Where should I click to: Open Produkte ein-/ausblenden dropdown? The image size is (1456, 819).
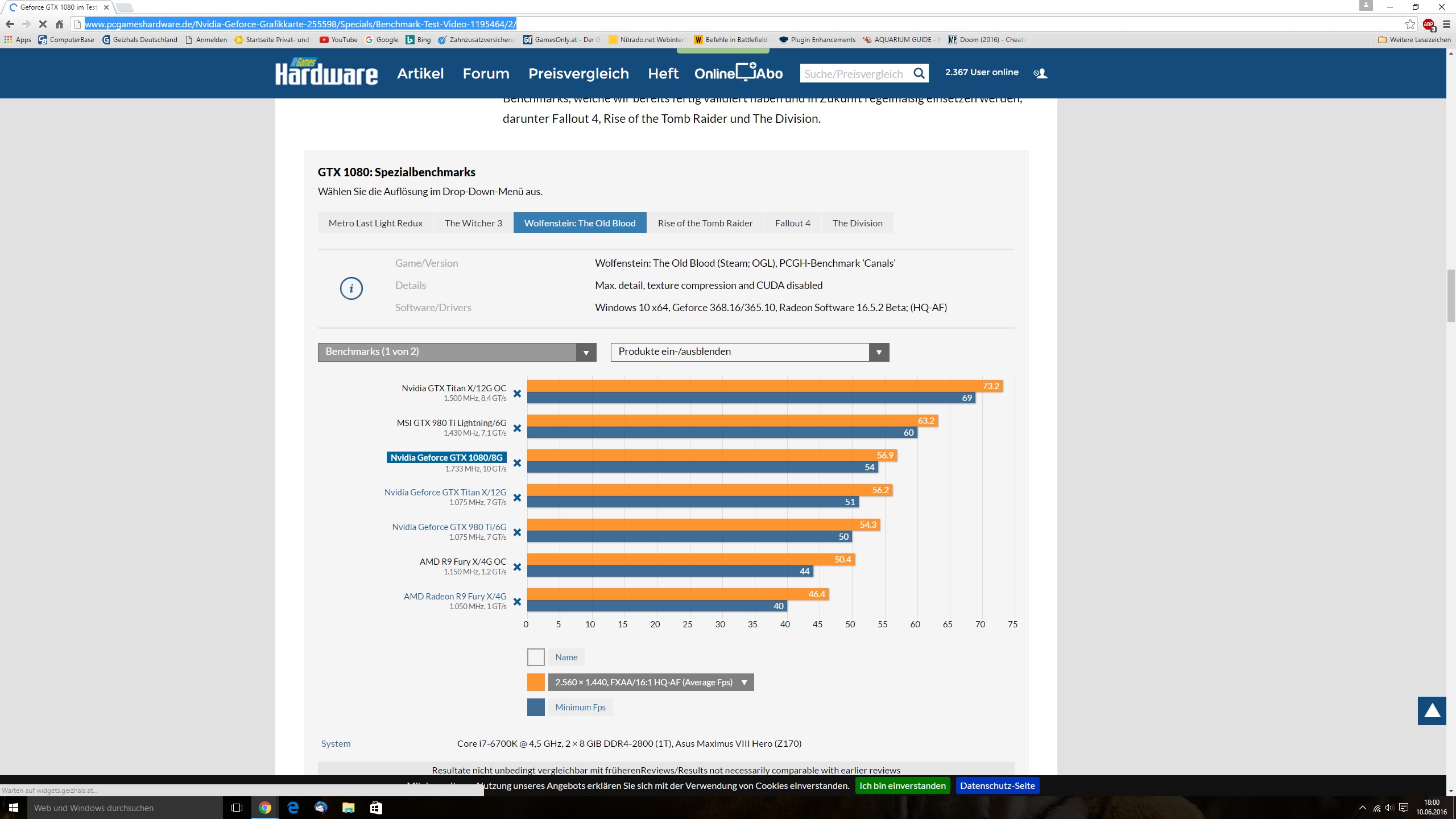(x=750, y=352)
